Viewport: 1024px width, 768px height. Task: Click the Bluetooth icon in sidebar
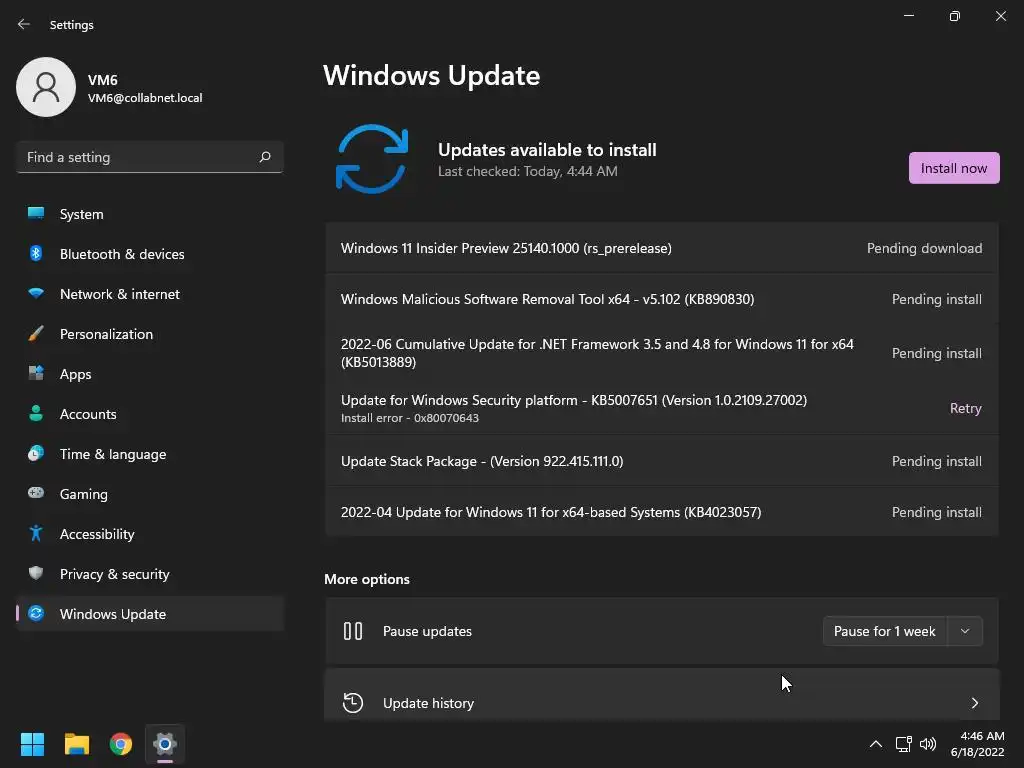(x=36, y=253)
